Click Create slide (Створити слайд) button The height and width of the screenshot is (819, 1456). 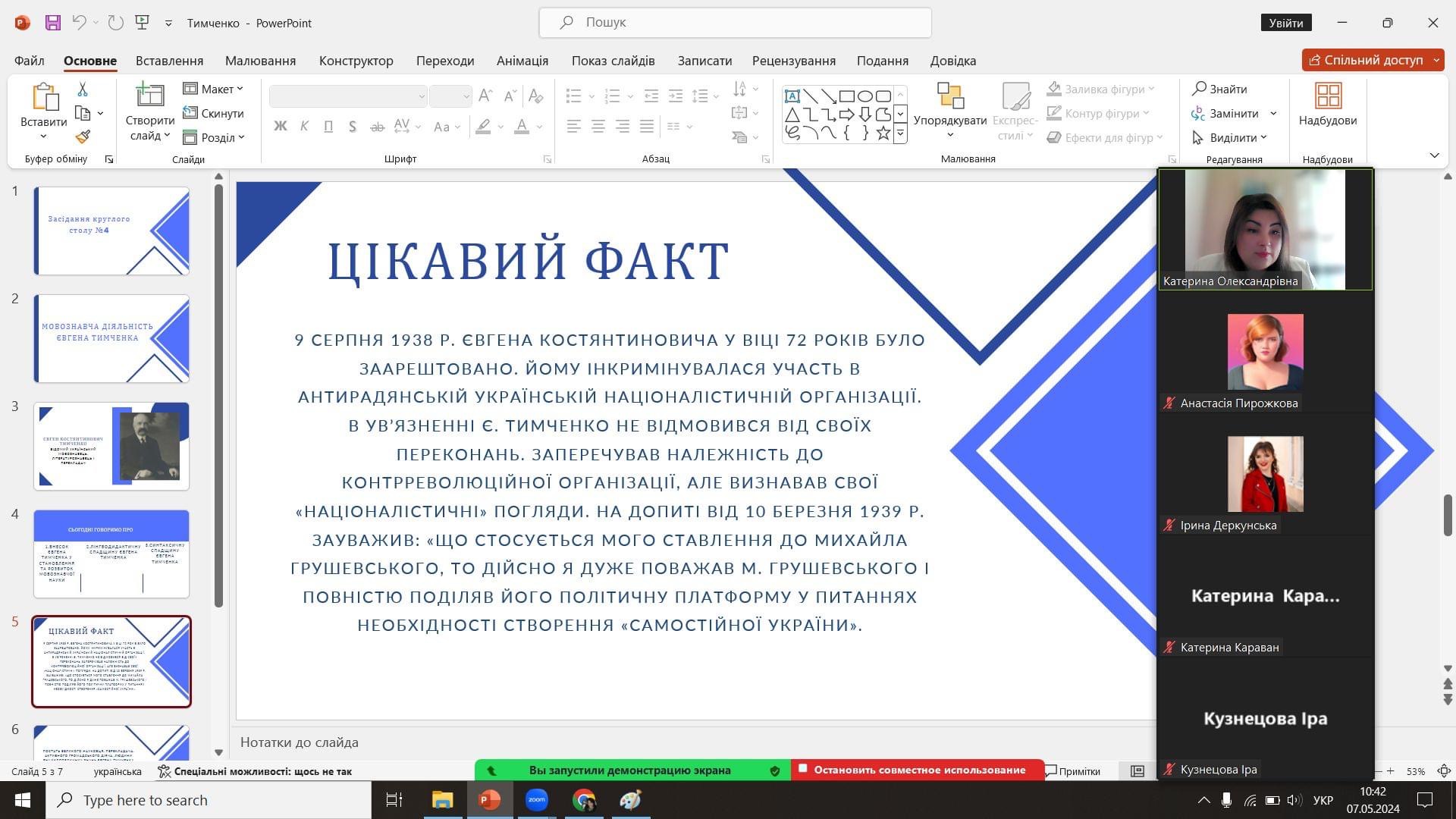[x=150, y=111]
